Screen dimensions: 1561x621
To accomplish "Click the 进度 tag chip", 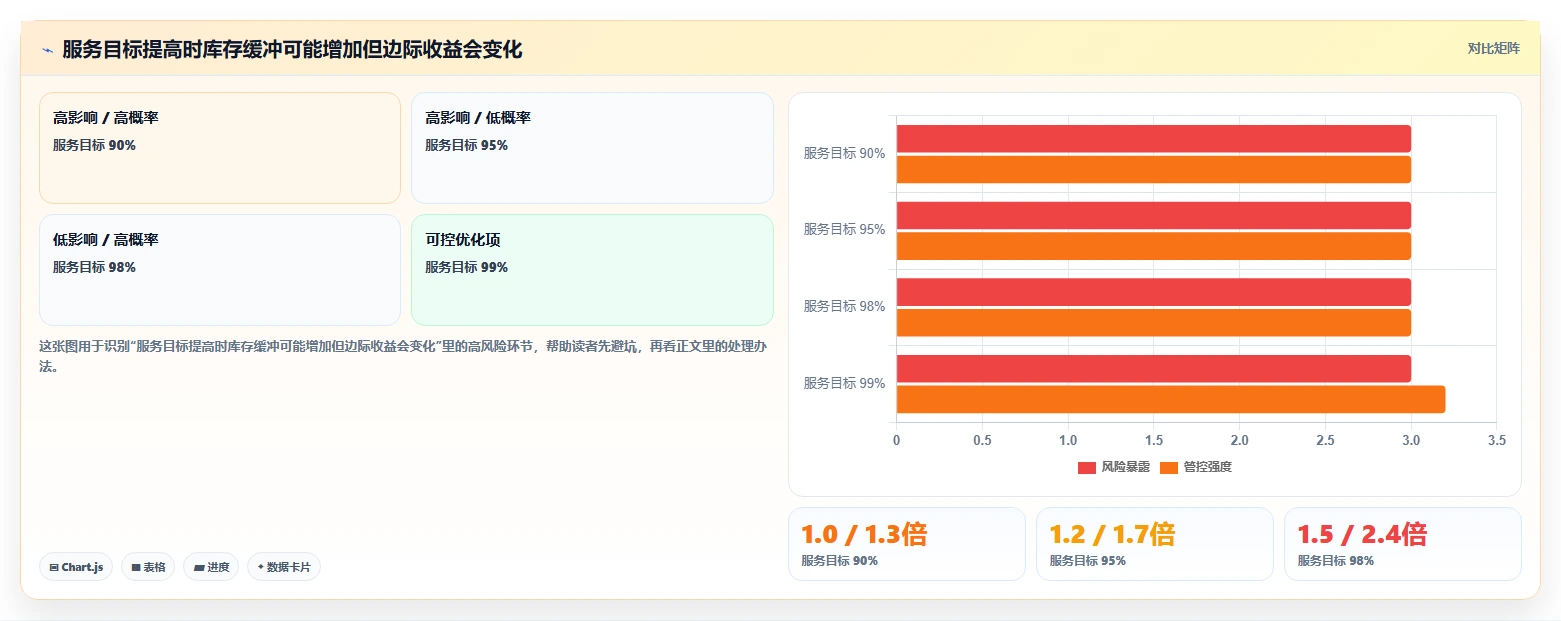I will tap(211, 567).
